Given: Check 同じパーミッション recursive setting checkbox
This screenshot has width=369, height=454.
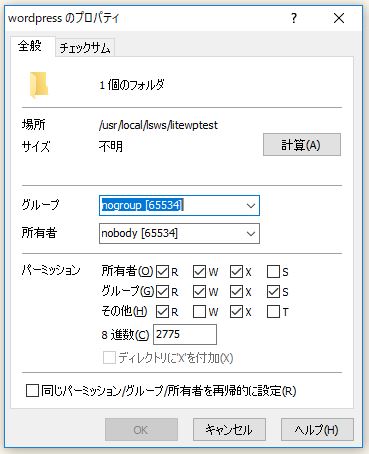Looking at the screenshot, I should 32,391.
